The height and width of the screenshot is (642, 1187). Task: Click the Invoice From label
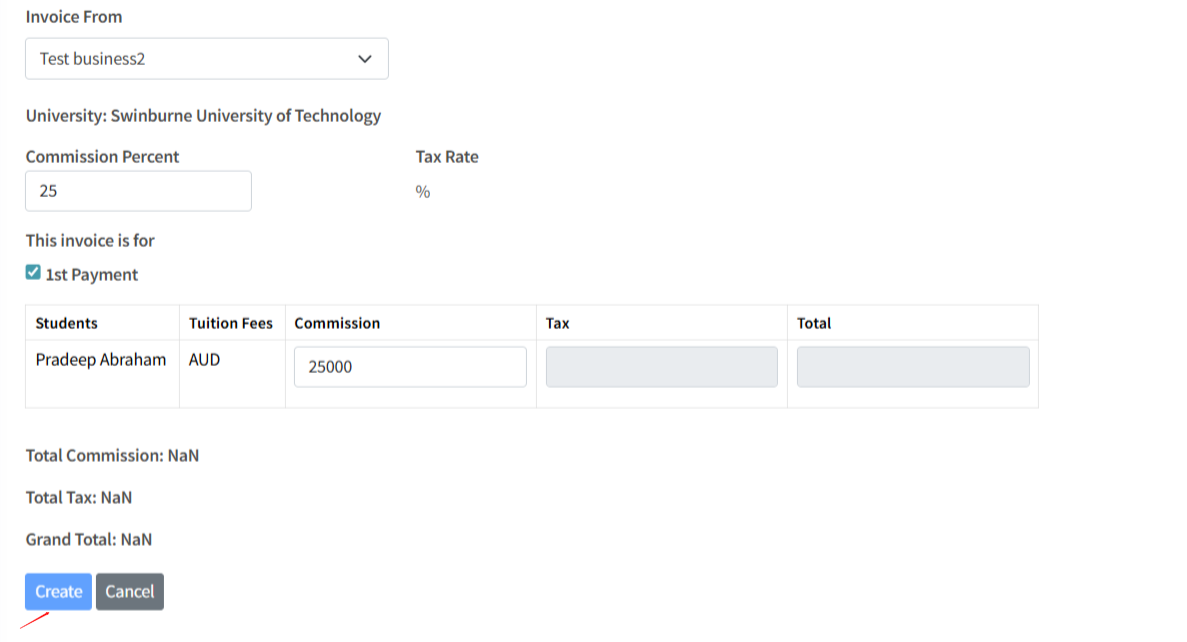coord(74,17)
